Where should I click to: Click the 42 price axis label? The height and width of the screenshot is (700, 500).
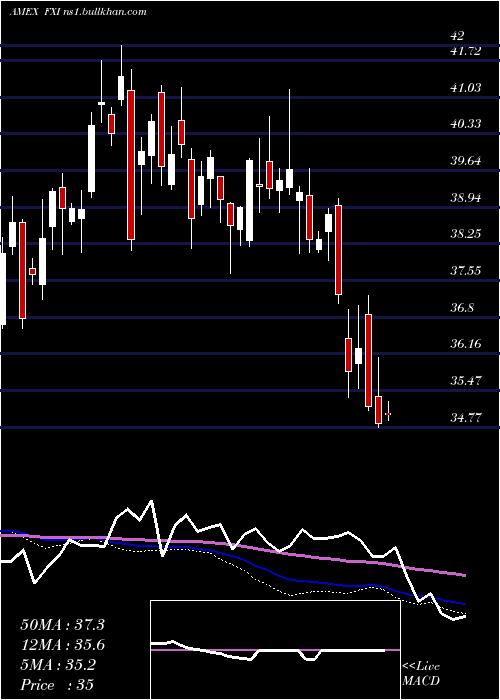click(458, 36)
